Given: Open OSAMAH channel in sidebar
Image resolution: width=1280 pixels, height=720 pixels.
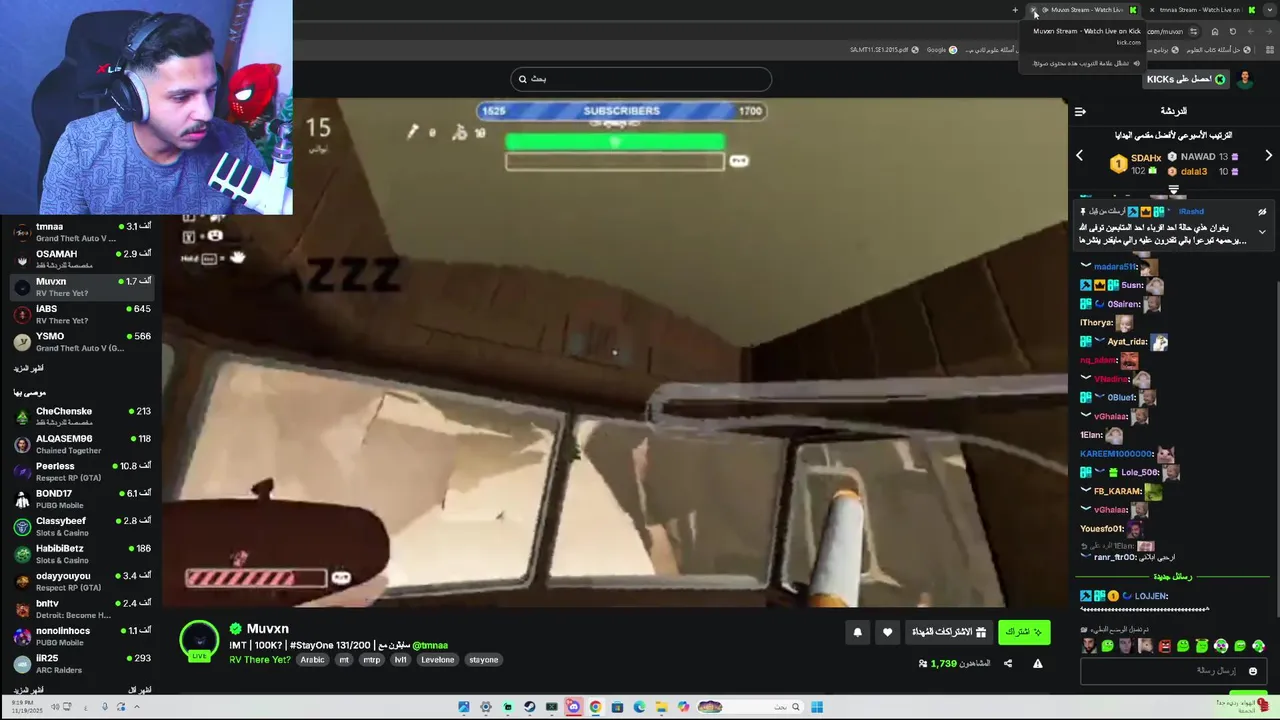Looking at the screenshot, I should (80, 259).
